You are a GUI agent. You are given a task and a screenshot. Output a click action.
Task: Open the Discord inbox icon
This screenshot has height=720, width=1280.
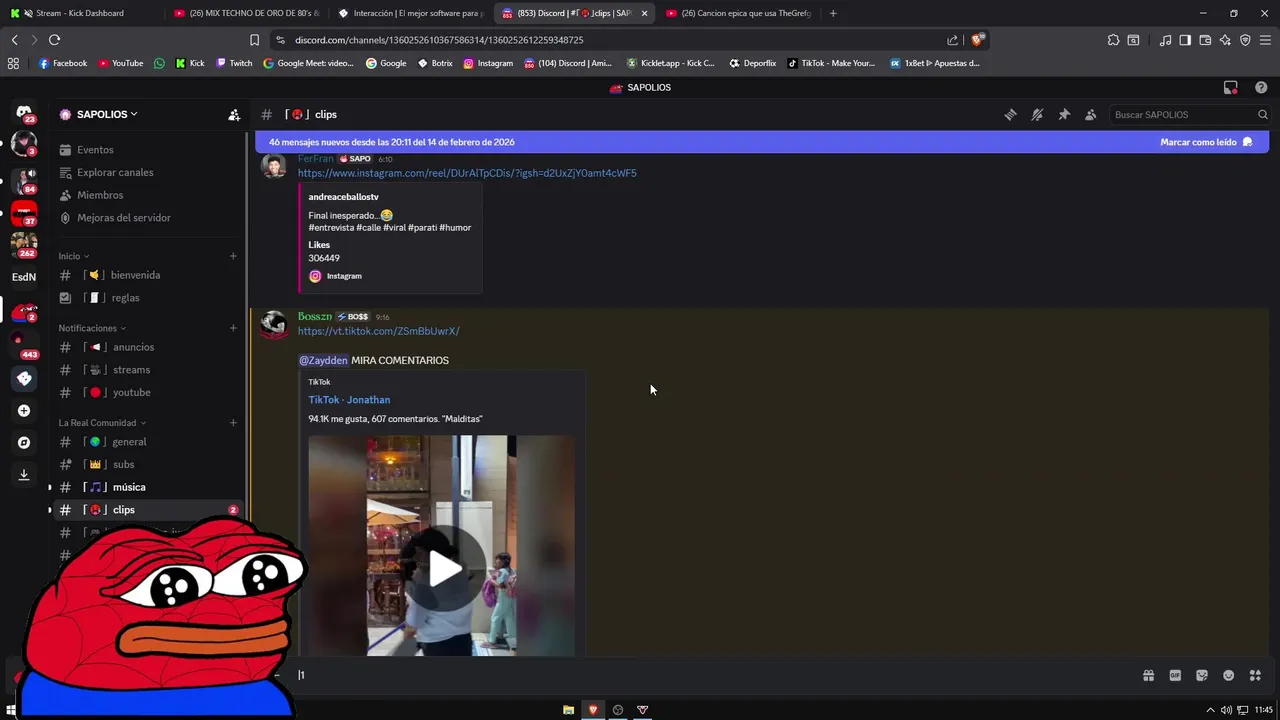[1231, 88]
